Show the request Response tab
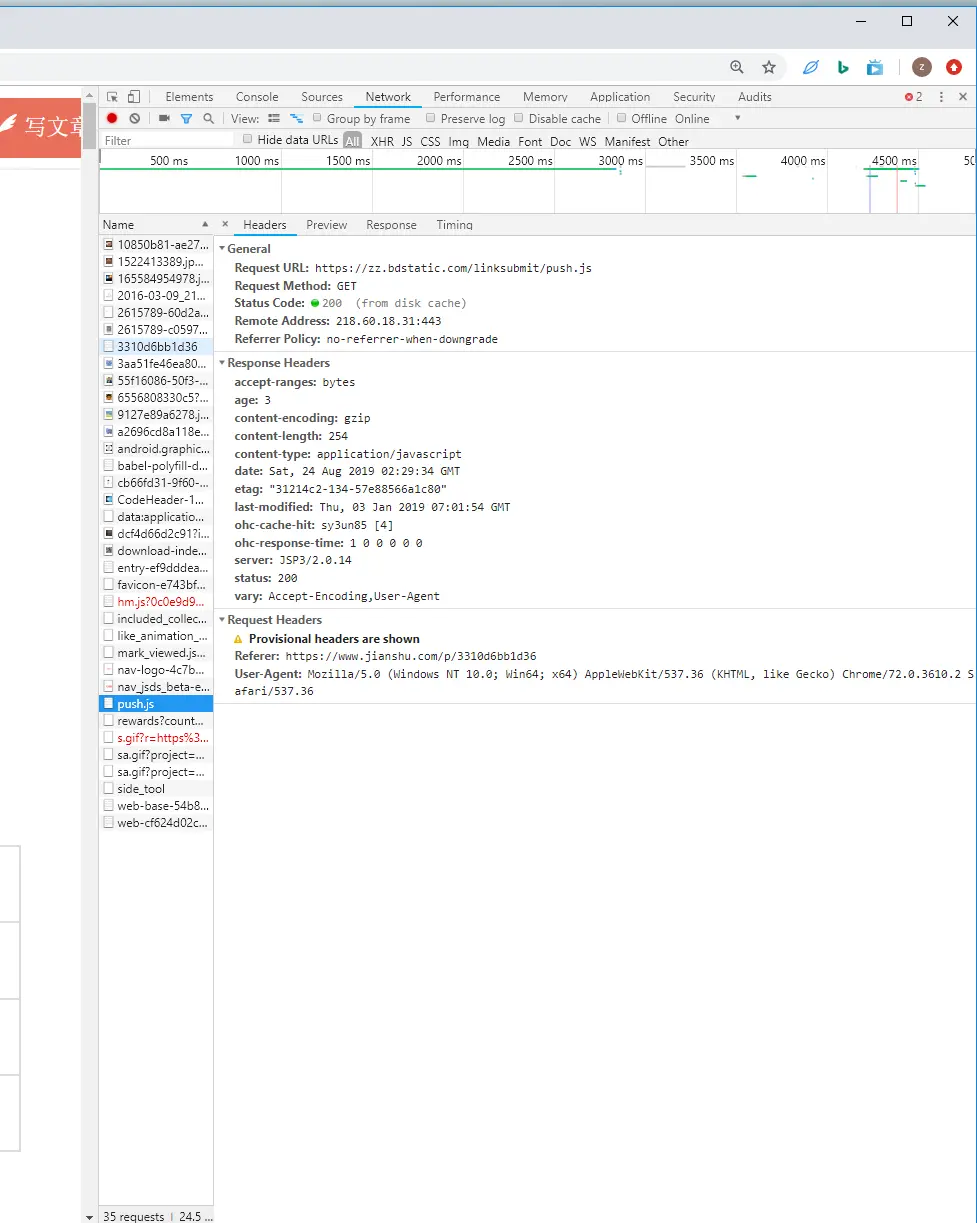The image size is (977, 1223). (x=391, y=225)
